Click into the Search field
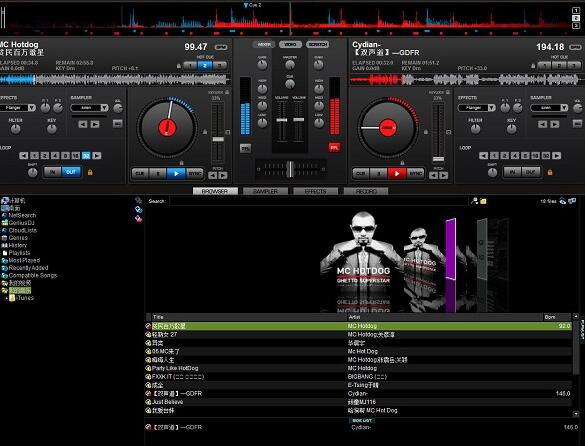585x446 pixels. (x=318, y=201)
